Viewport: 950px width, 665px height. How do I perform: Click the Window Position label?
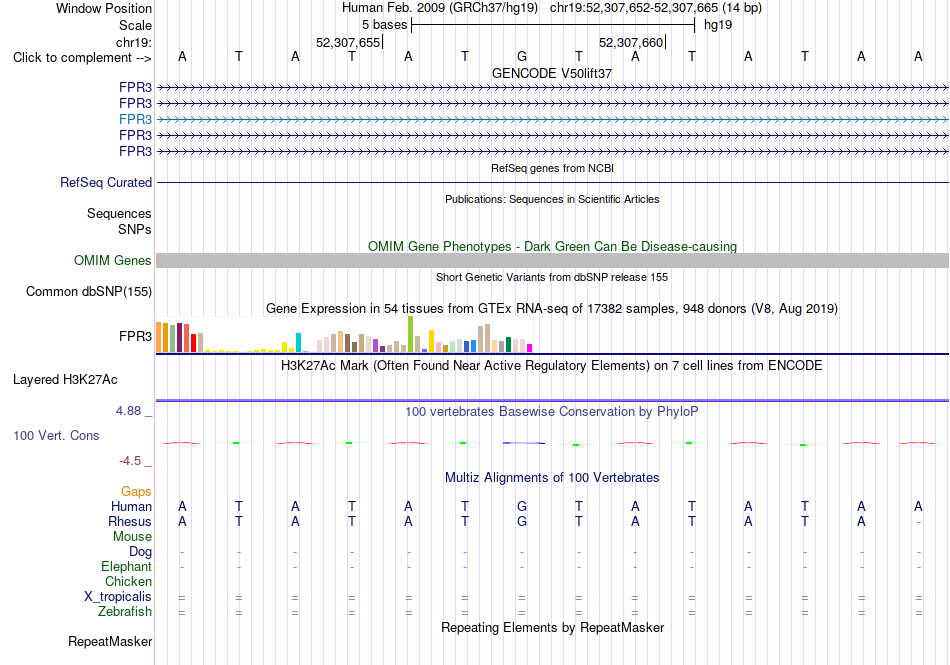tap(104, 8)
